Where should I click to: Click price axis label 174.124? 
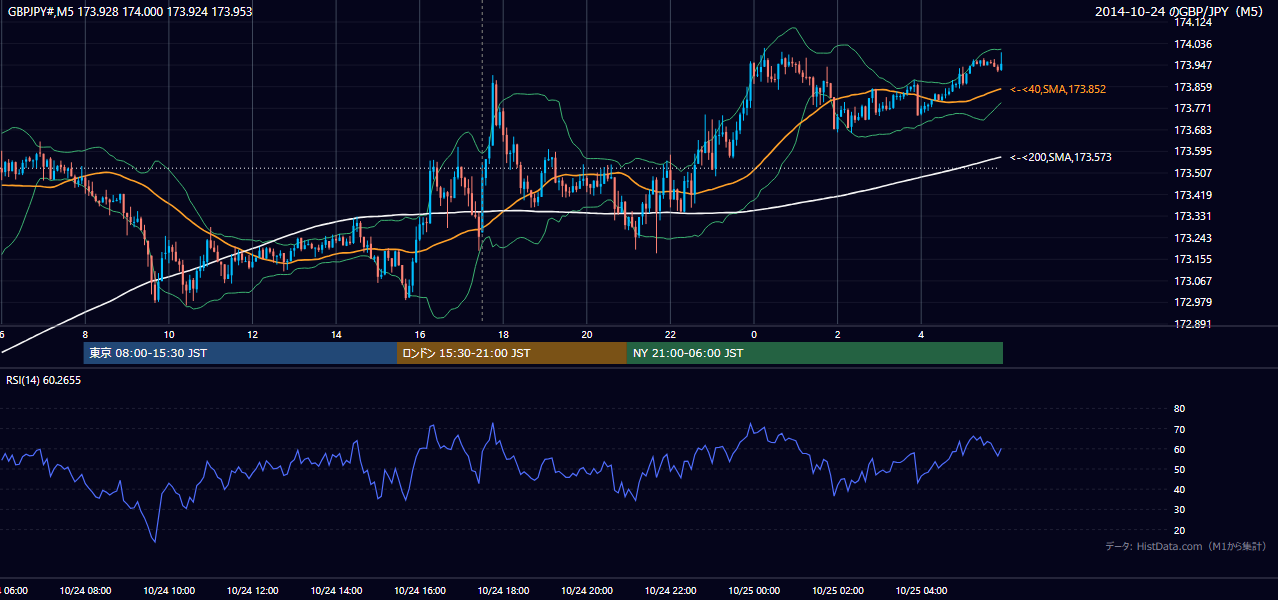pos(1192,22)
